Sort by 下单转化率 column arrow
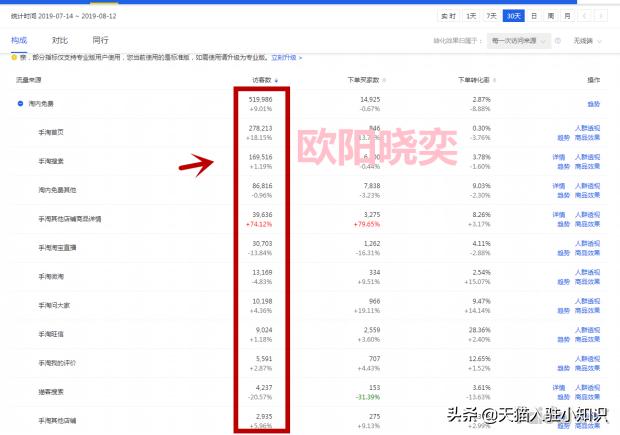 click(494, 80)
